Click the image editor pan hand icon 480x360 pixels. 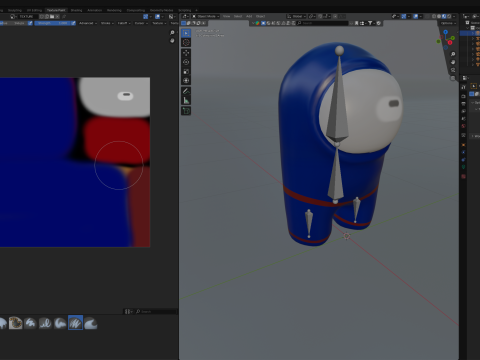[x=172, y=41]
